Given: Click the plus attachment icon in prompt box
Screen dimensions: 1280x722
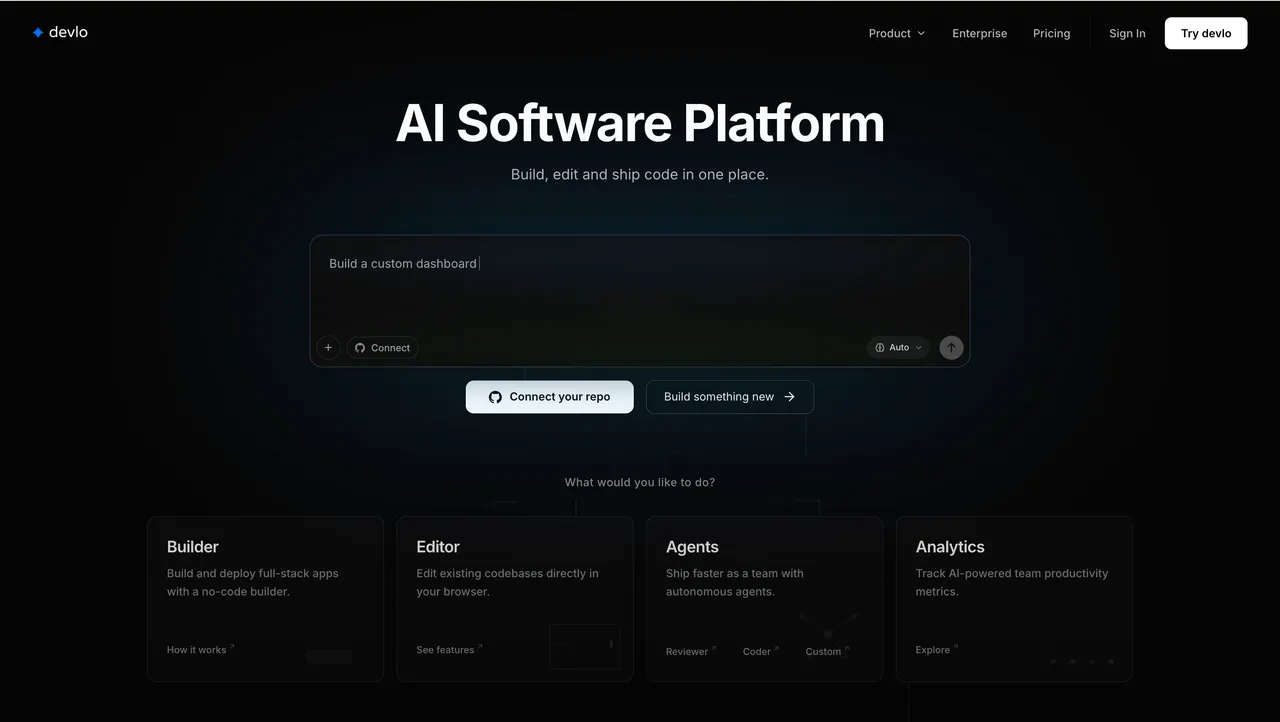Looking at the screenshot, I should tap(328, 347).
